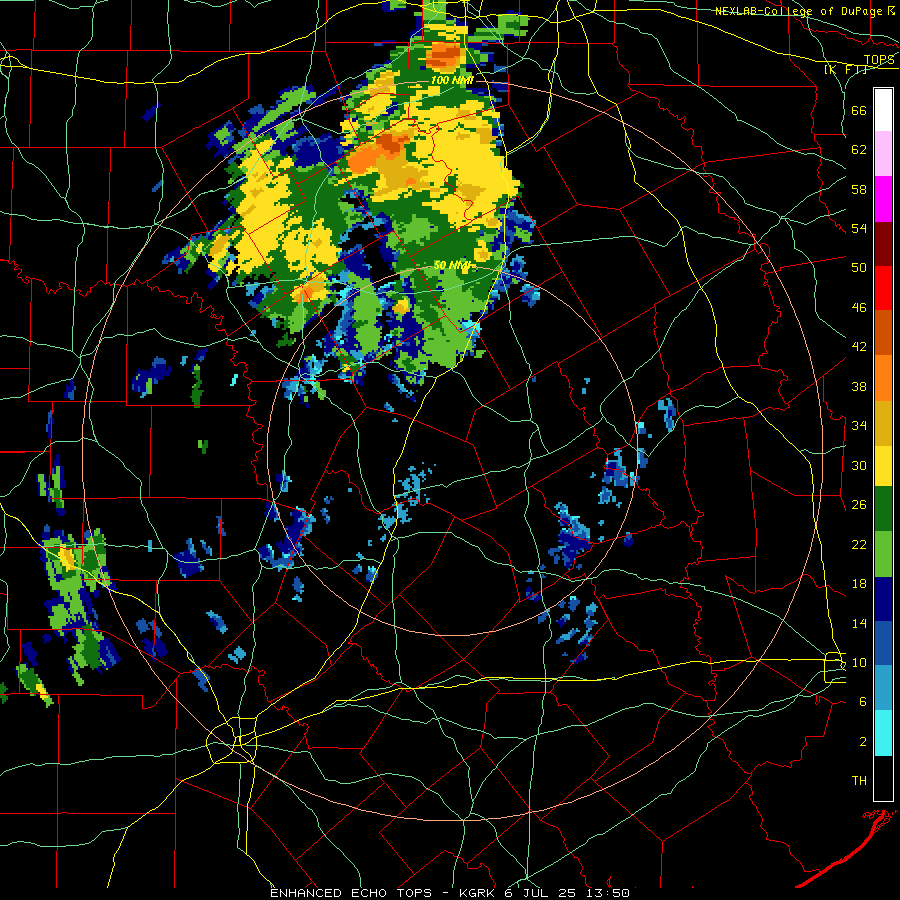The width and height of the screenshot is (900, 900).
Task: Select the 34 legend value
Action: (859, 425)
